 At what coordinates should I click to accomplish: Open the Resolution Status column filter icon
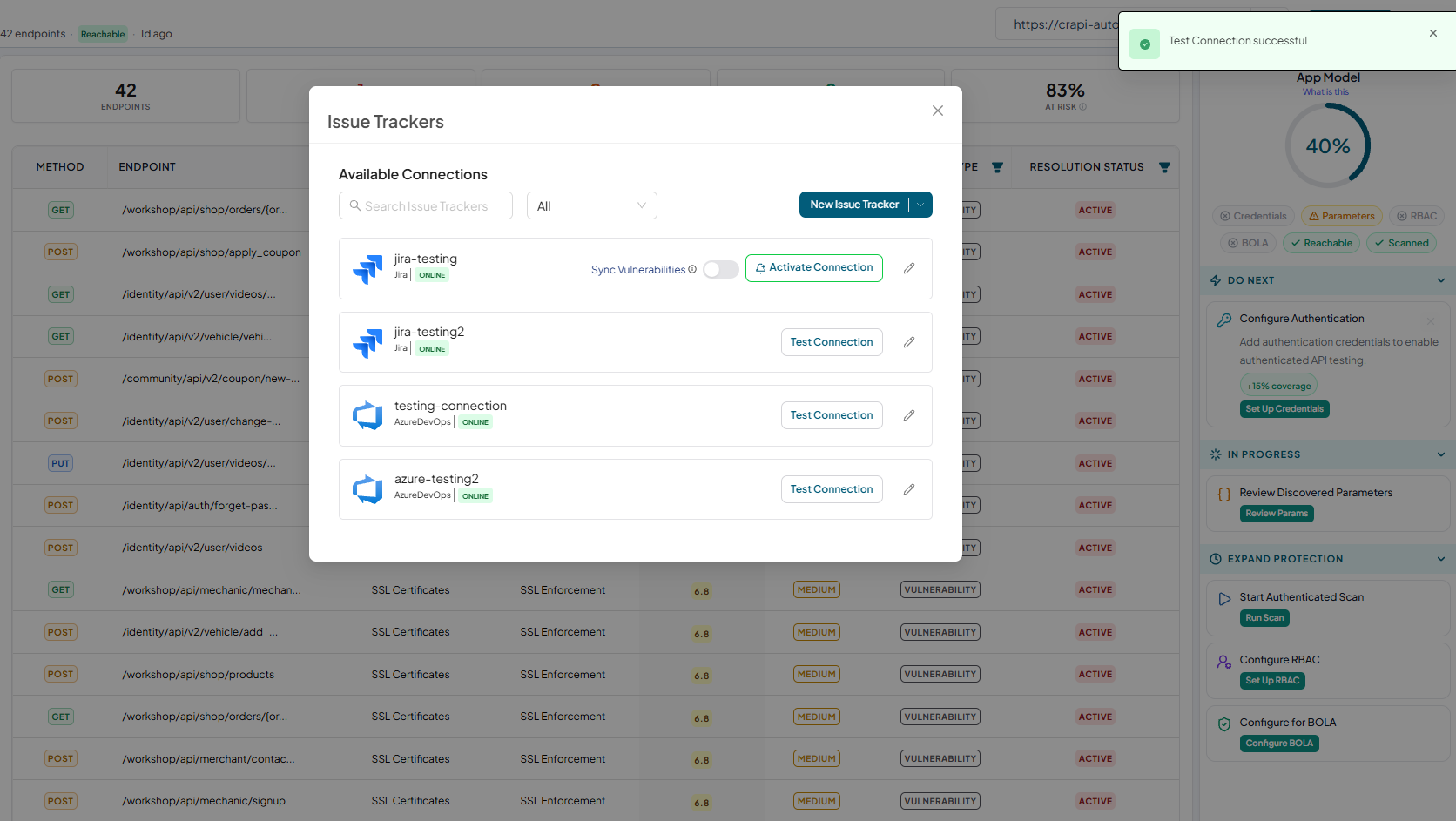point(1164,167)
